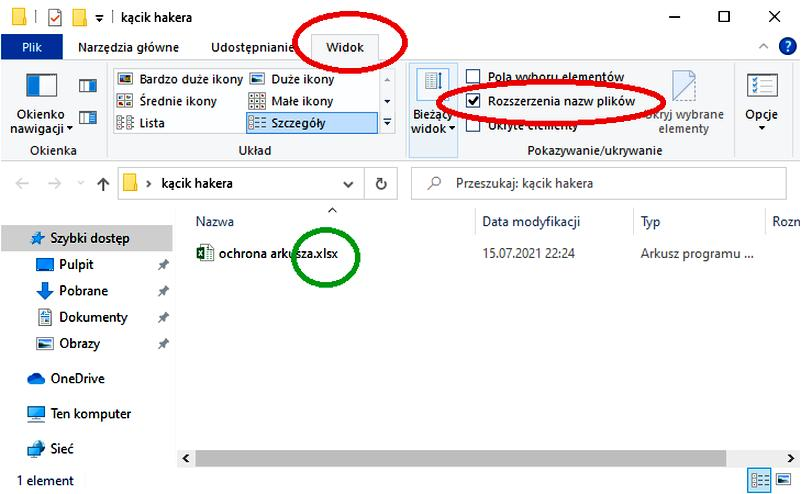Select Małe ikony layout
This screenshot has height=494, width=801.
tap(291, 101)
